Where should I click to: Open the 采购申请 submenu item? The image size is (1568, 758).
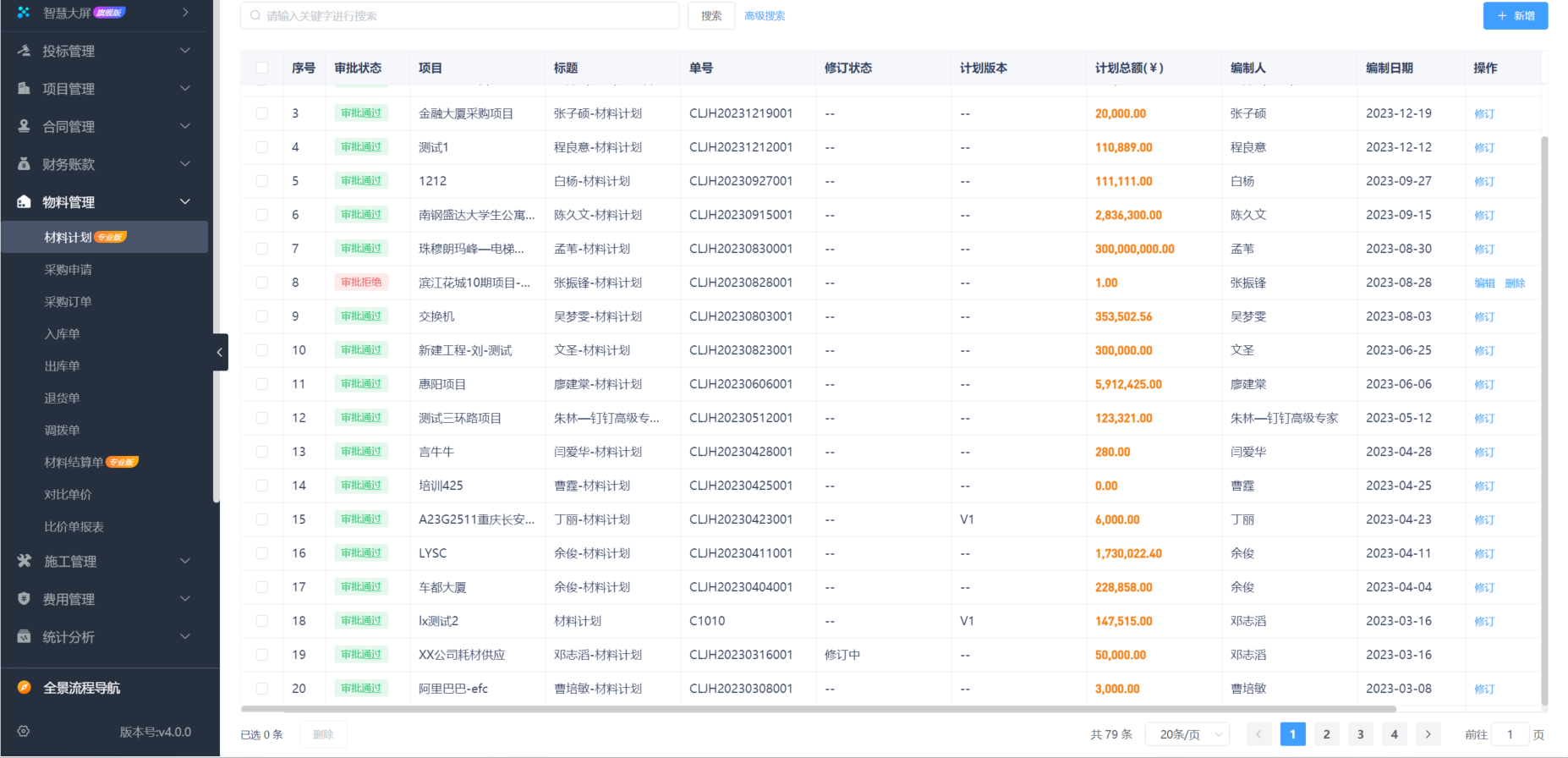(69, 270)
